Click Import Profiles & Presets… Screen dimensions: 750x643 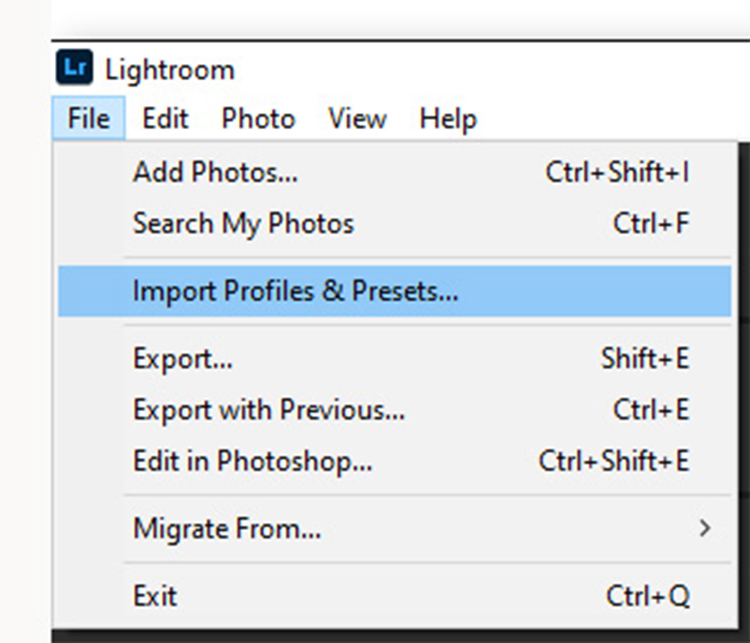pyautogui.click(x=295, y=291)
